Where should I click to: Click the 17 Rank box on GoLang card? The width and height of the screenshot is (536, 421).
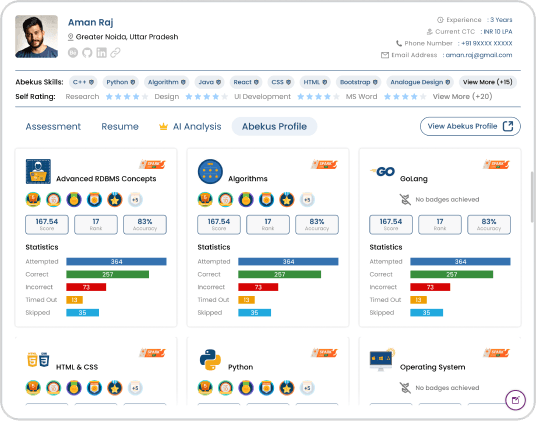click(x=440, y=225)
